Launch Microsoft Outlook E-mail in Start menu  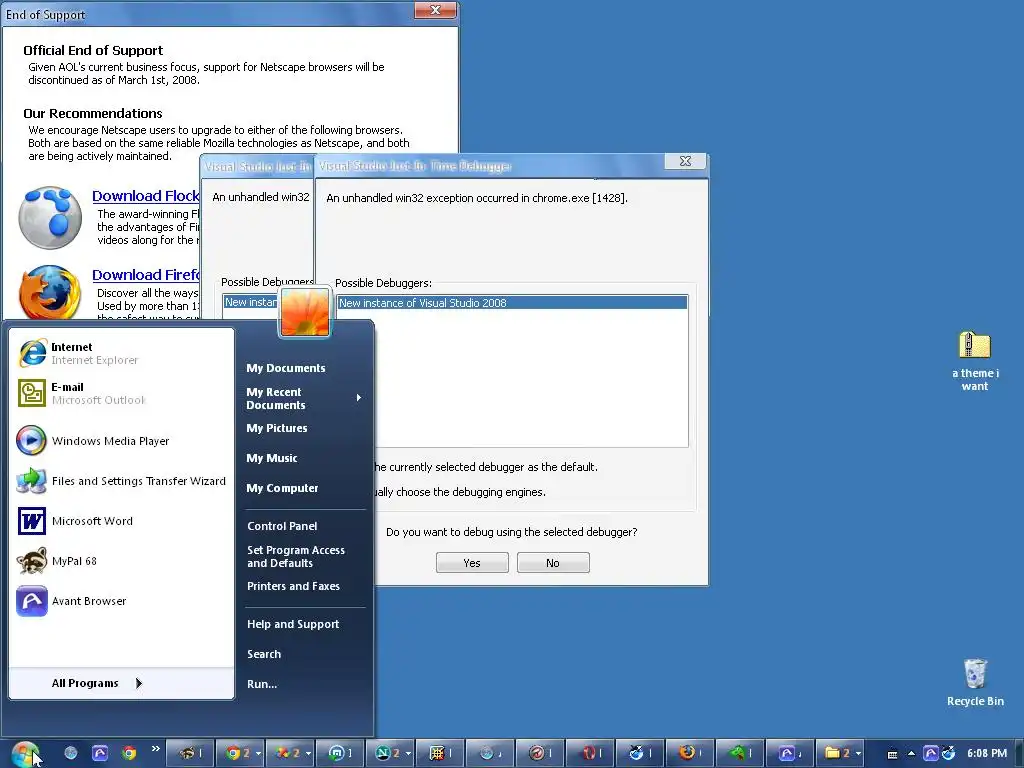[121, 393]
